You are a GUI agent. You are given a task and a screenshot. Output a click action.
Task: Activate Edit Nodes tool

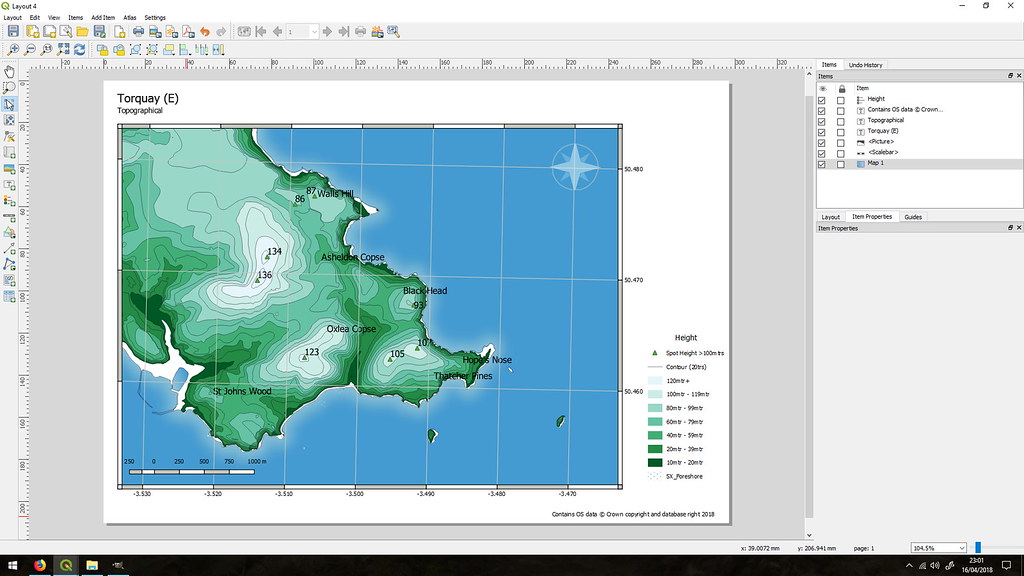click(x=9, y=136)
